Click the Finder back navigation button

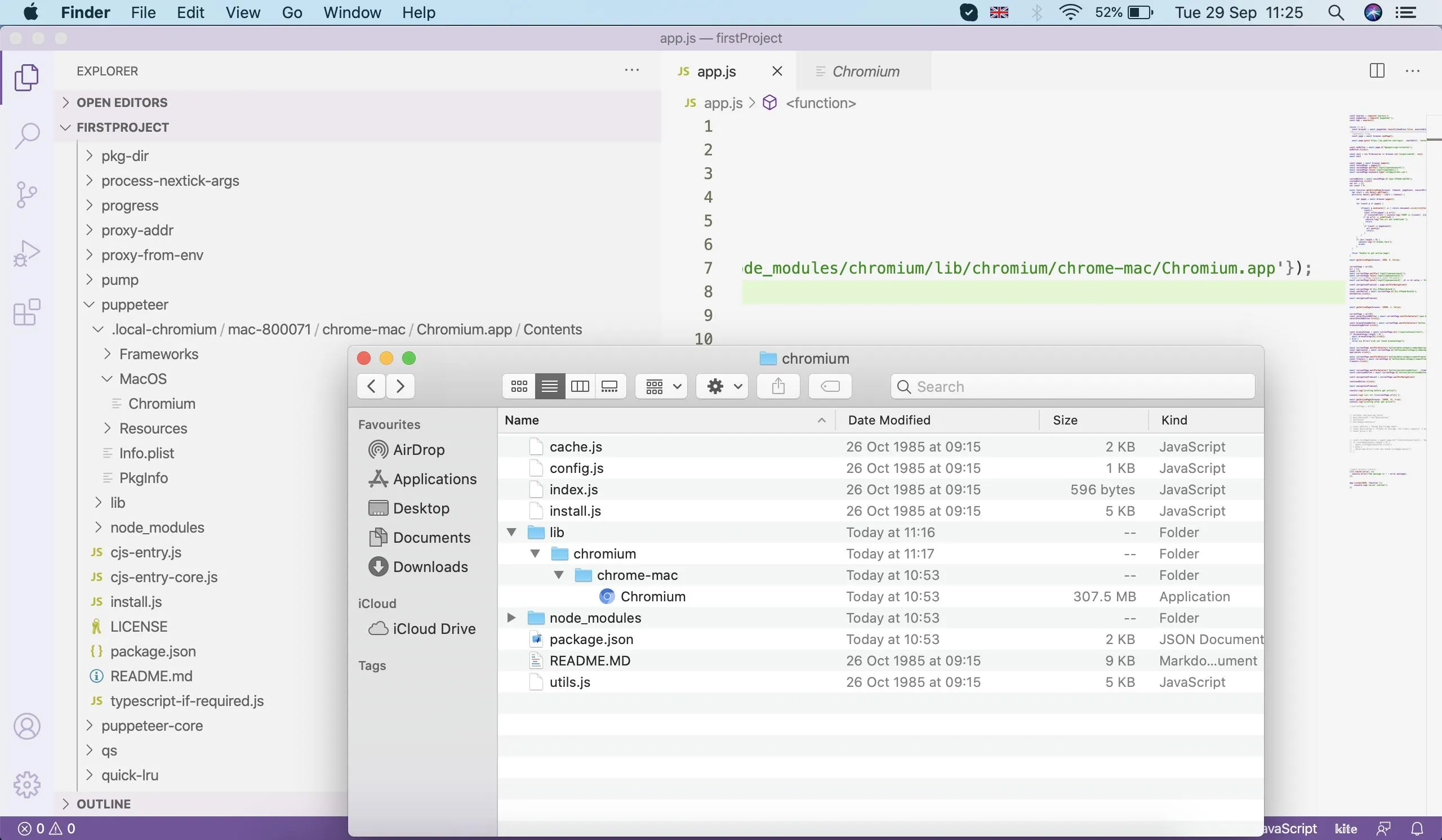coord(371,387)
